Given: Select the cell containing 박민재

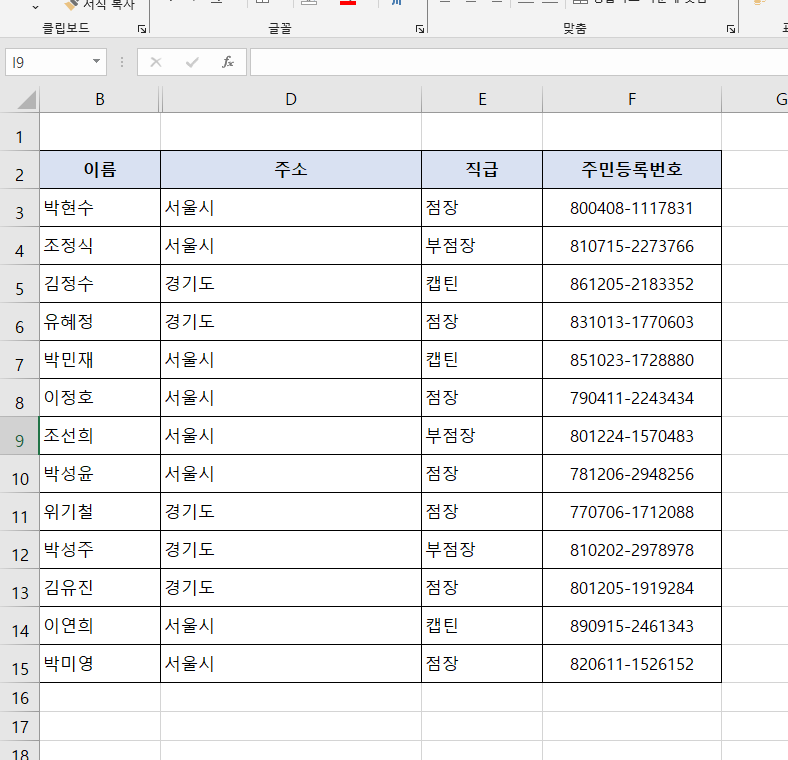Looking at the screenshot, I should [x=100, y=359].
